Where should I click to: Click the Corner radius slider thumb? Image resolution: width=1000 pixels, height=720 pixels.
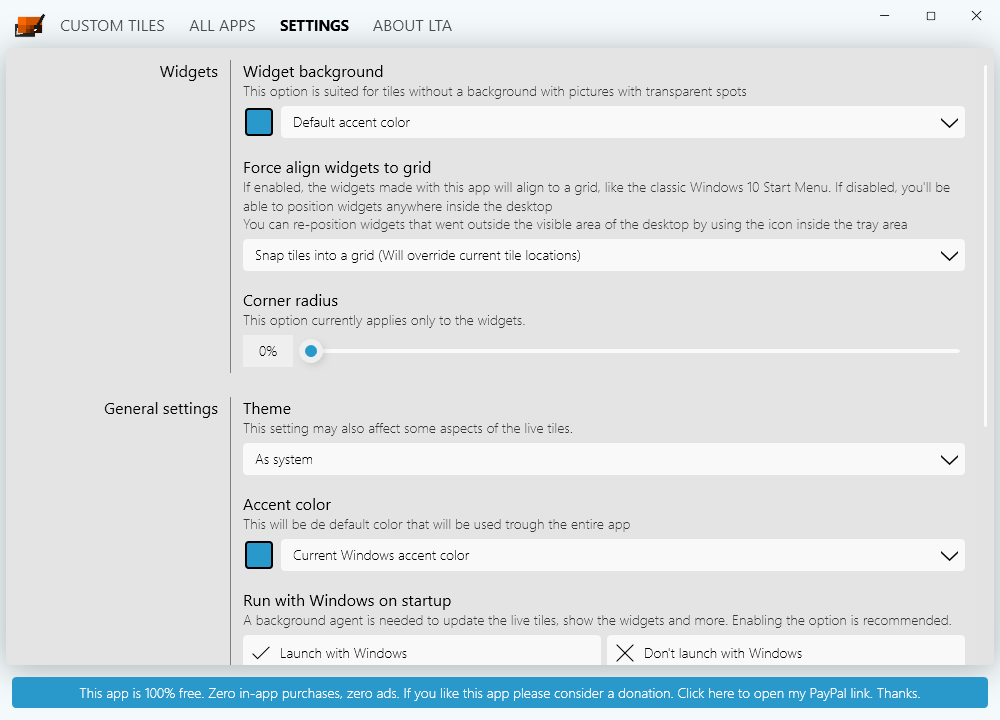point(311,351)
